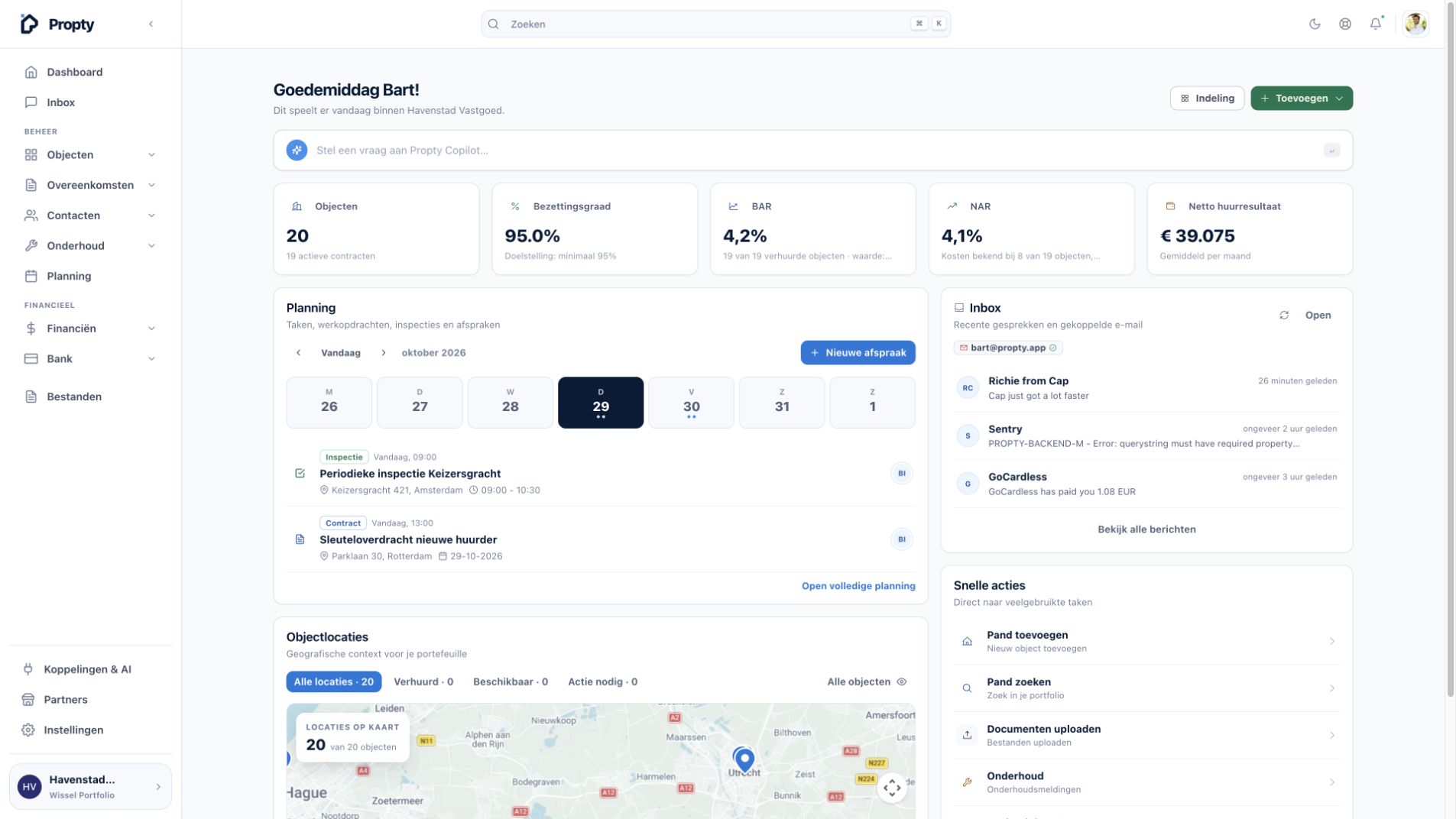Toggle Alle objecten eye visibility
Image resolution: width=1456 pixels, height=819 pixels.
pyautogui.click(x=902, y=681)
